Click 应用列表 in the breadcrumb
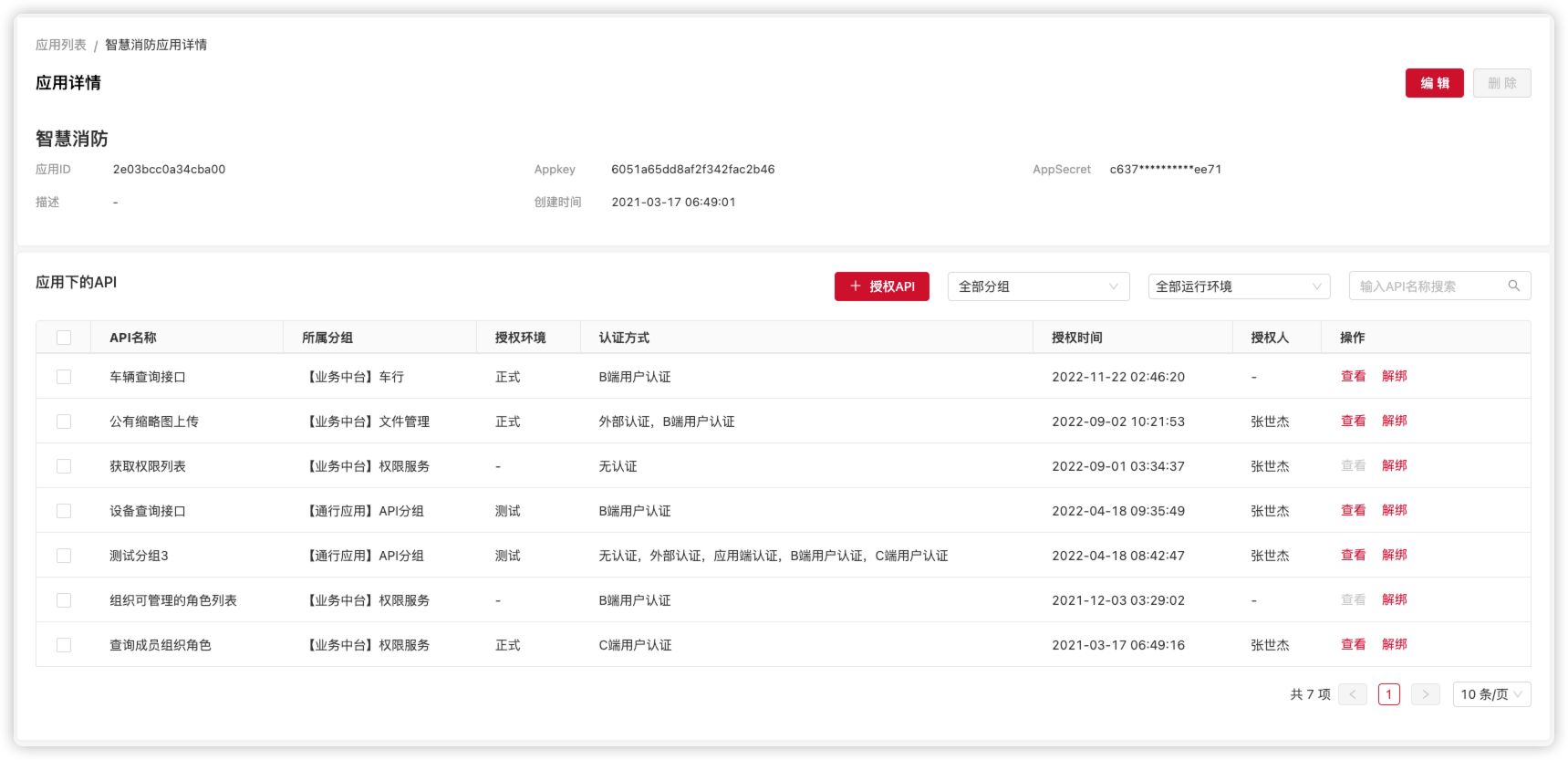The image size is (1568, 760). pyautogui.click(x=61, y=45)
